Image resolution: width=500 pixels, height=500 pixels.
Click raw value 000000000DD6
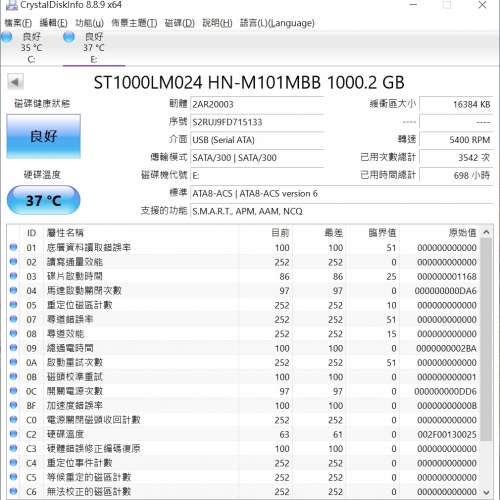[446, 391]
